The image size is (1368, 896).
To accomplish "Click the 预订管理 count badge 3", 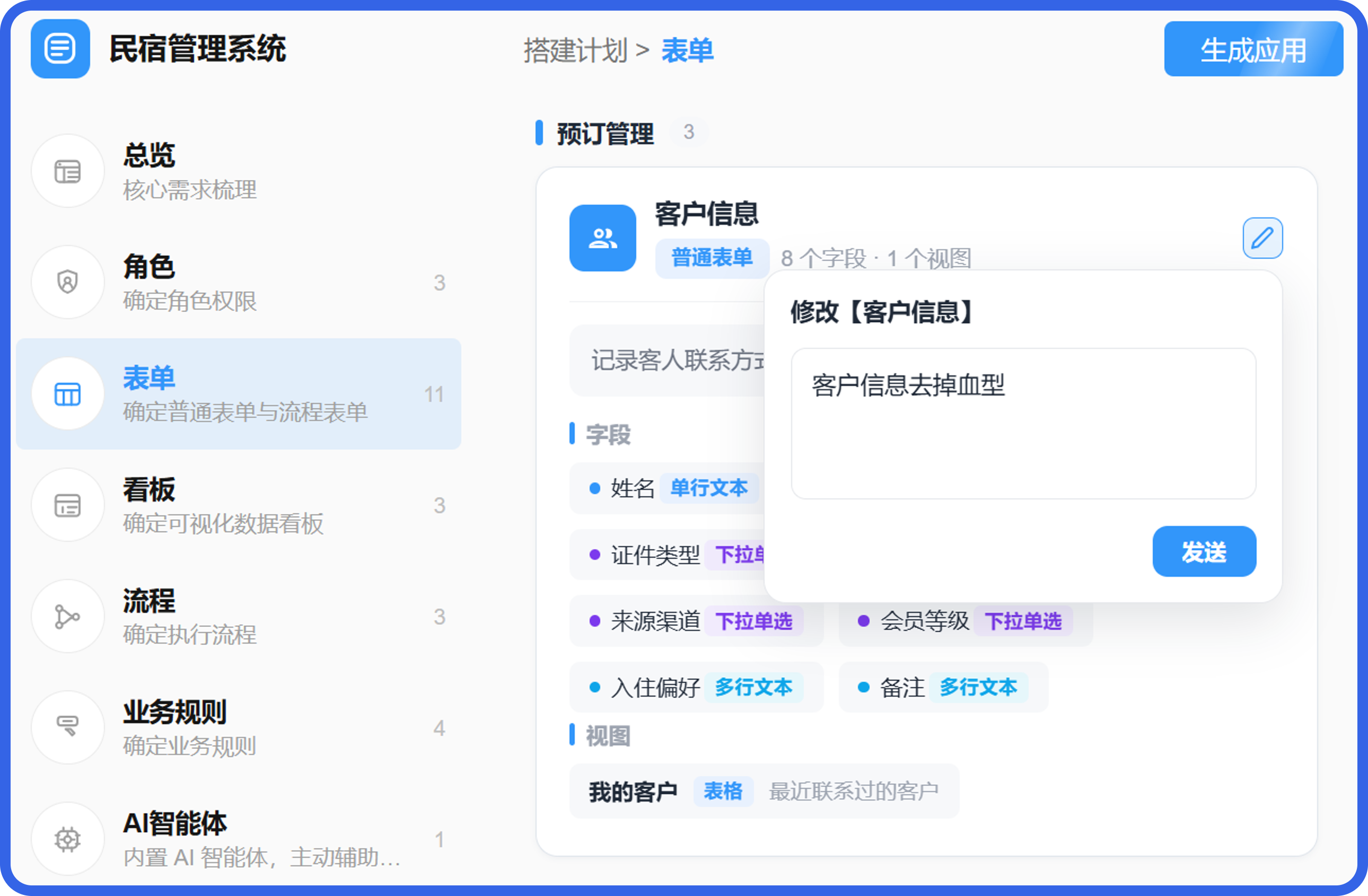I will [x=689, y=133].
